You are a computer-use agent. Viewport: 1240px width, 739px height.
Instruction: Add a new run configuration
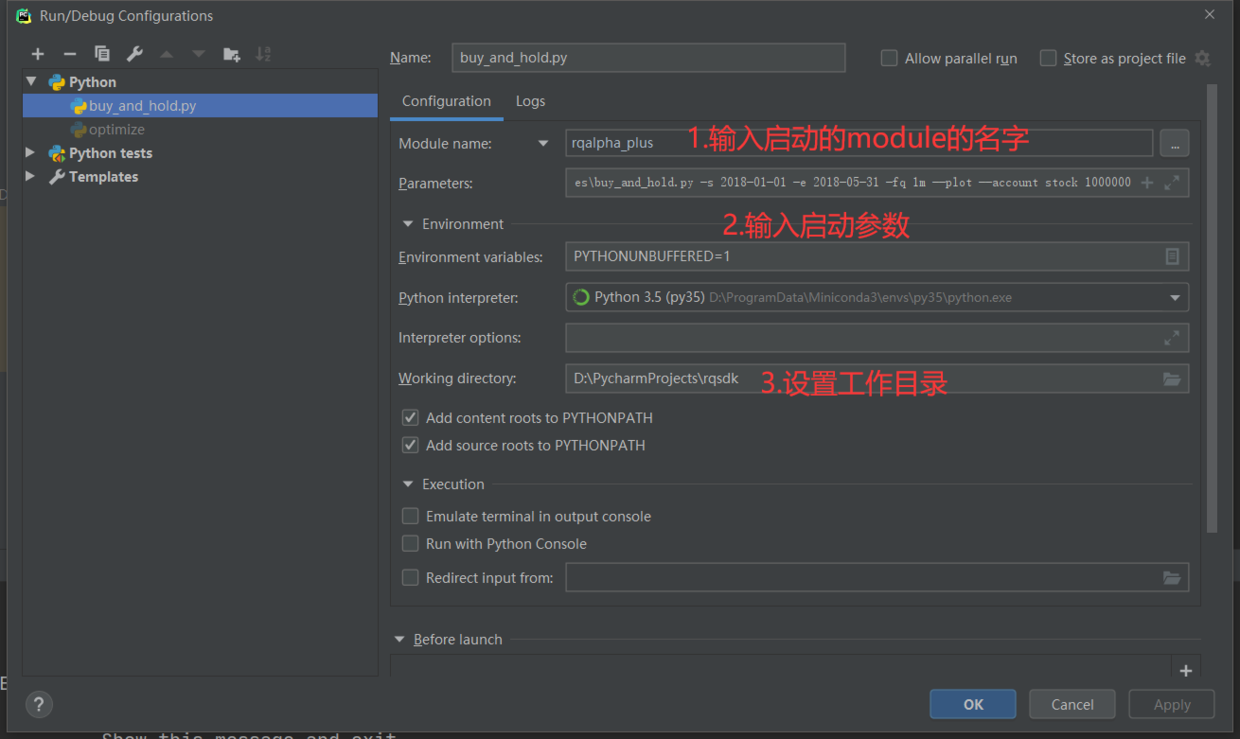(x=37, y=53)
